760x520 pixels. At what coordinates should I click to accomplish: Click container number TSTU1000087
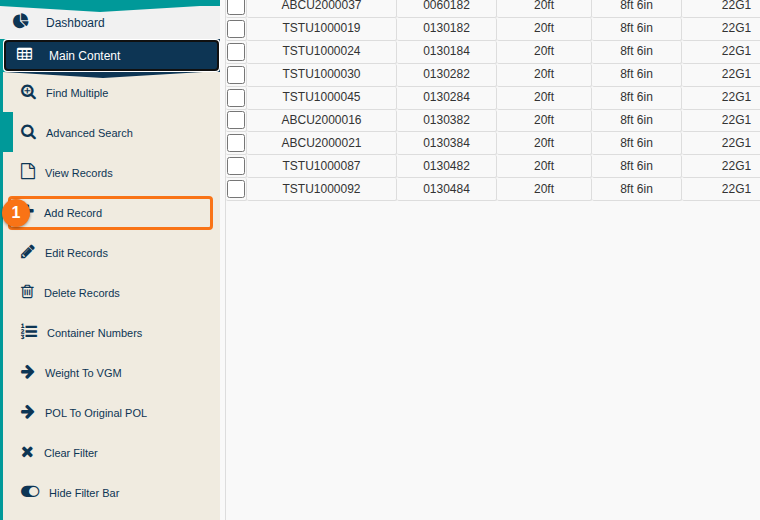coord(321,166)
